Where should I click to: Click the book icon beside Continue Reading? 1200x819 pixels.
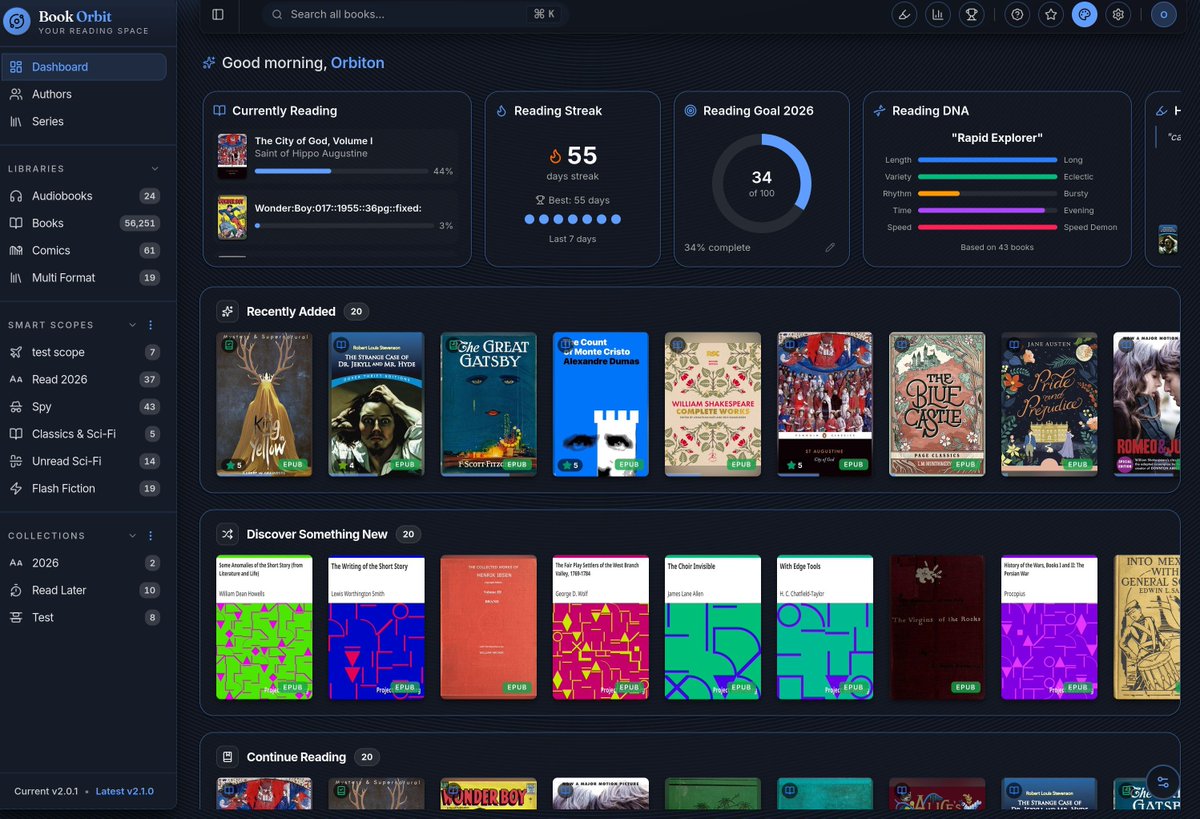click(x=228, y=757)
